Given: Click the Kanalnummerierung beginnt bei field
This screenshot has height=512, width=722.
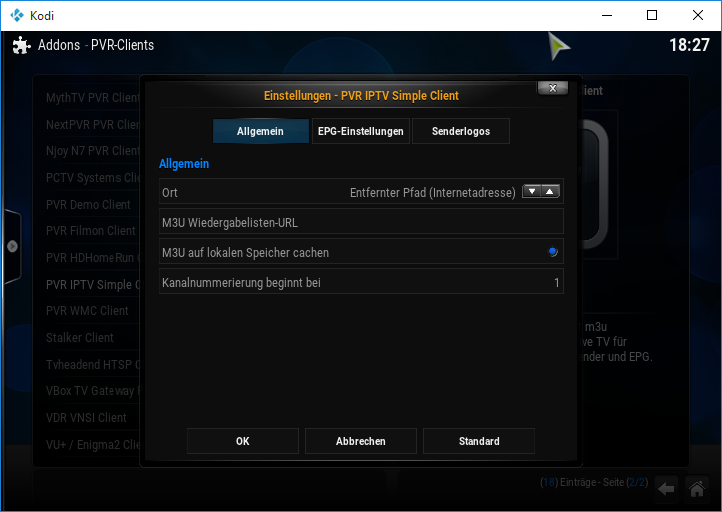Looking at the screenshot, I should [x=361, y=281].
